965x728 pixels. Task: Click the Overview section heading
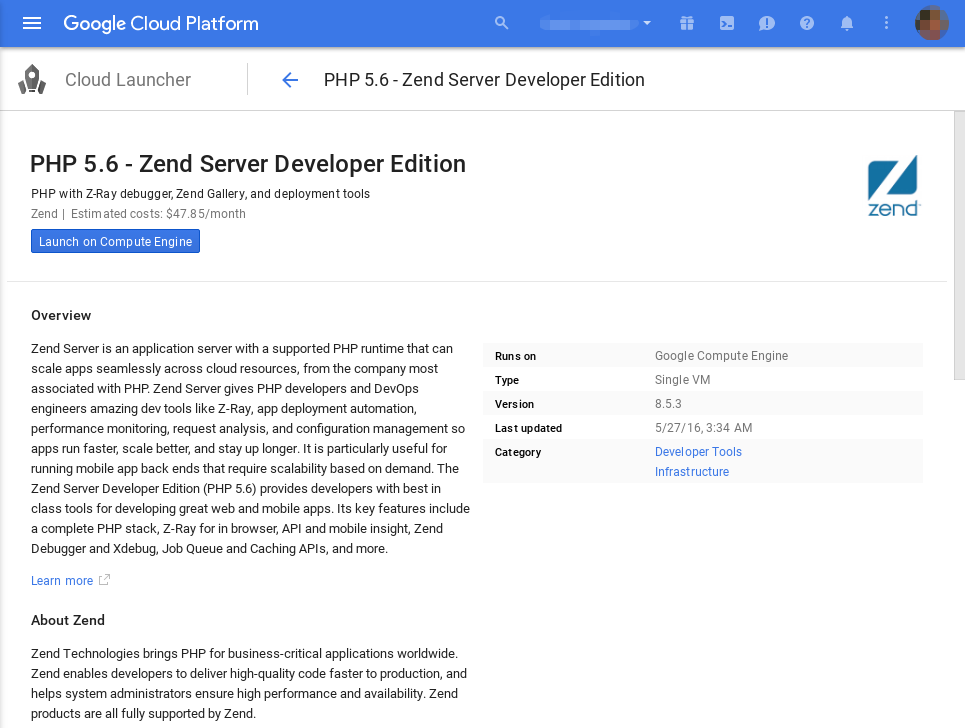click(61, 315)
